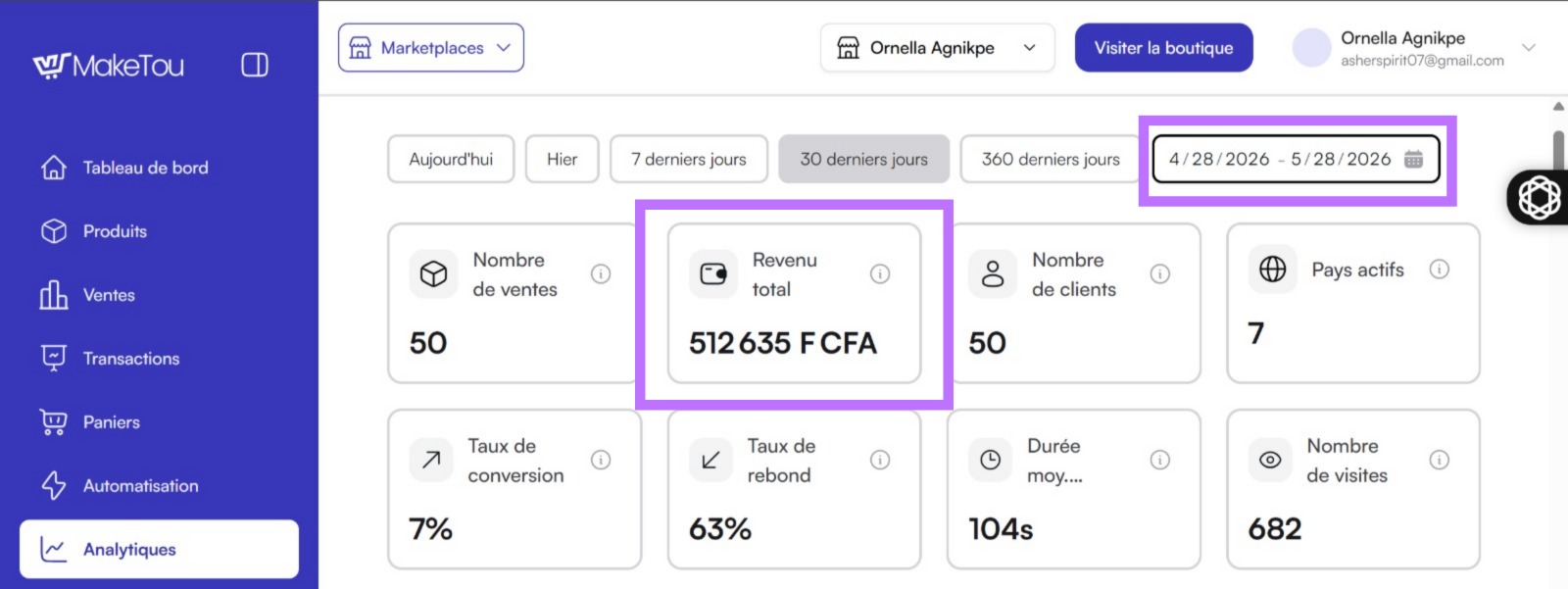
Task: Click the eye icon on Nombre de visites
Action: click(1270, 461)
